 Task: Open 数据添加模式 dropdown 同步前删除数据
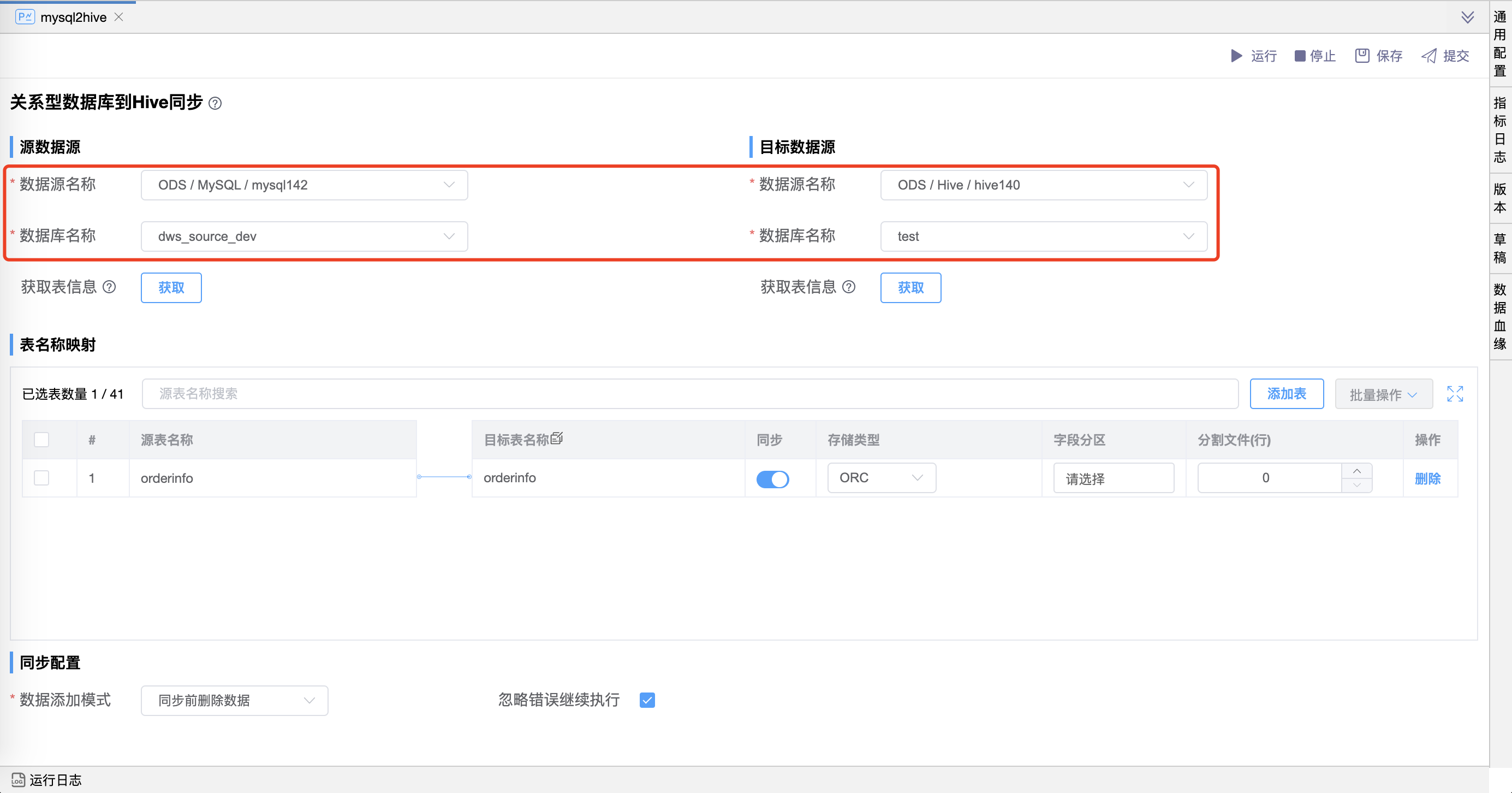[x=234, y=700]
